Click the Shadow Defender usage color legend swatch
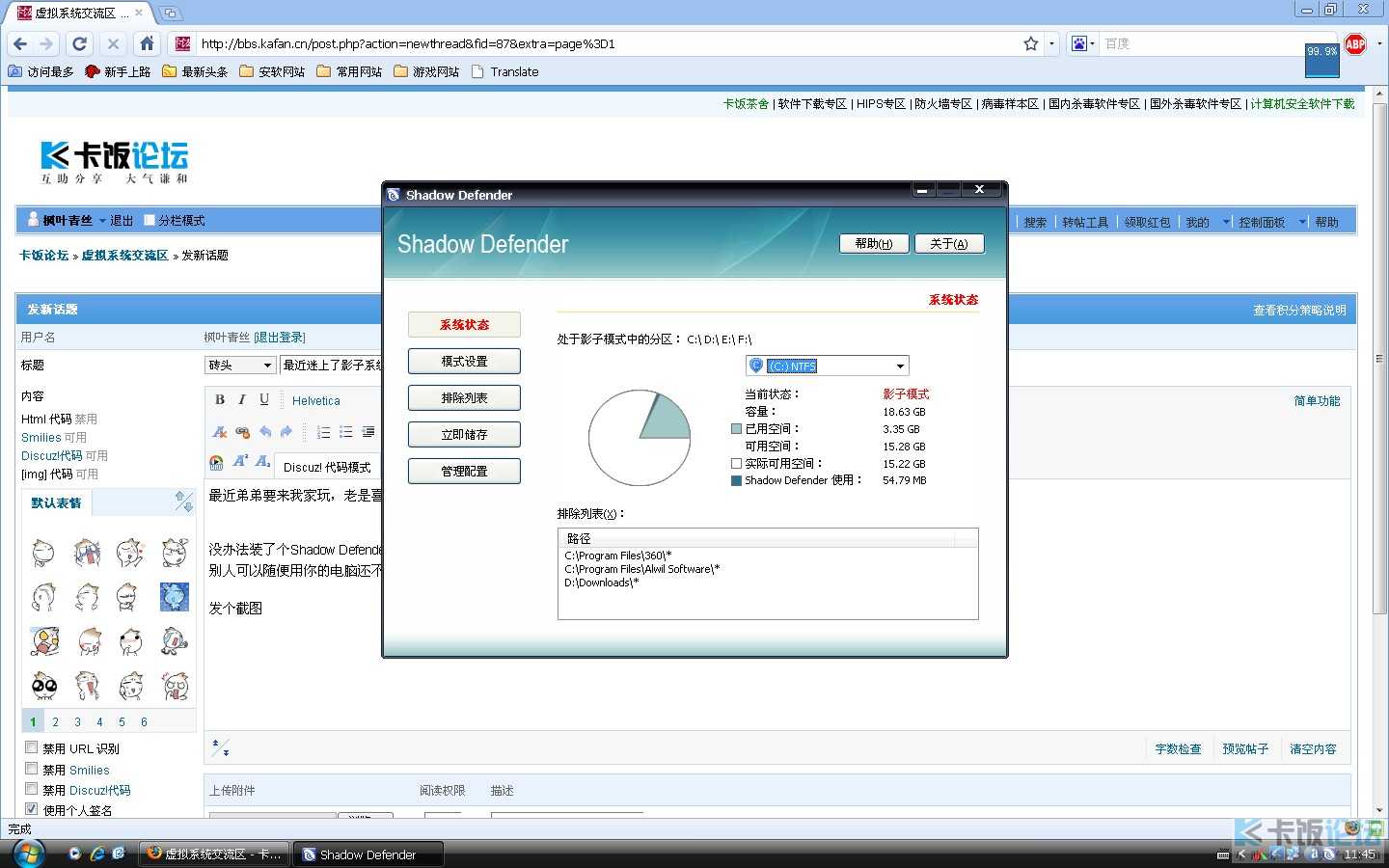Screen dimensions: 1389x868 tap(737, 480)
